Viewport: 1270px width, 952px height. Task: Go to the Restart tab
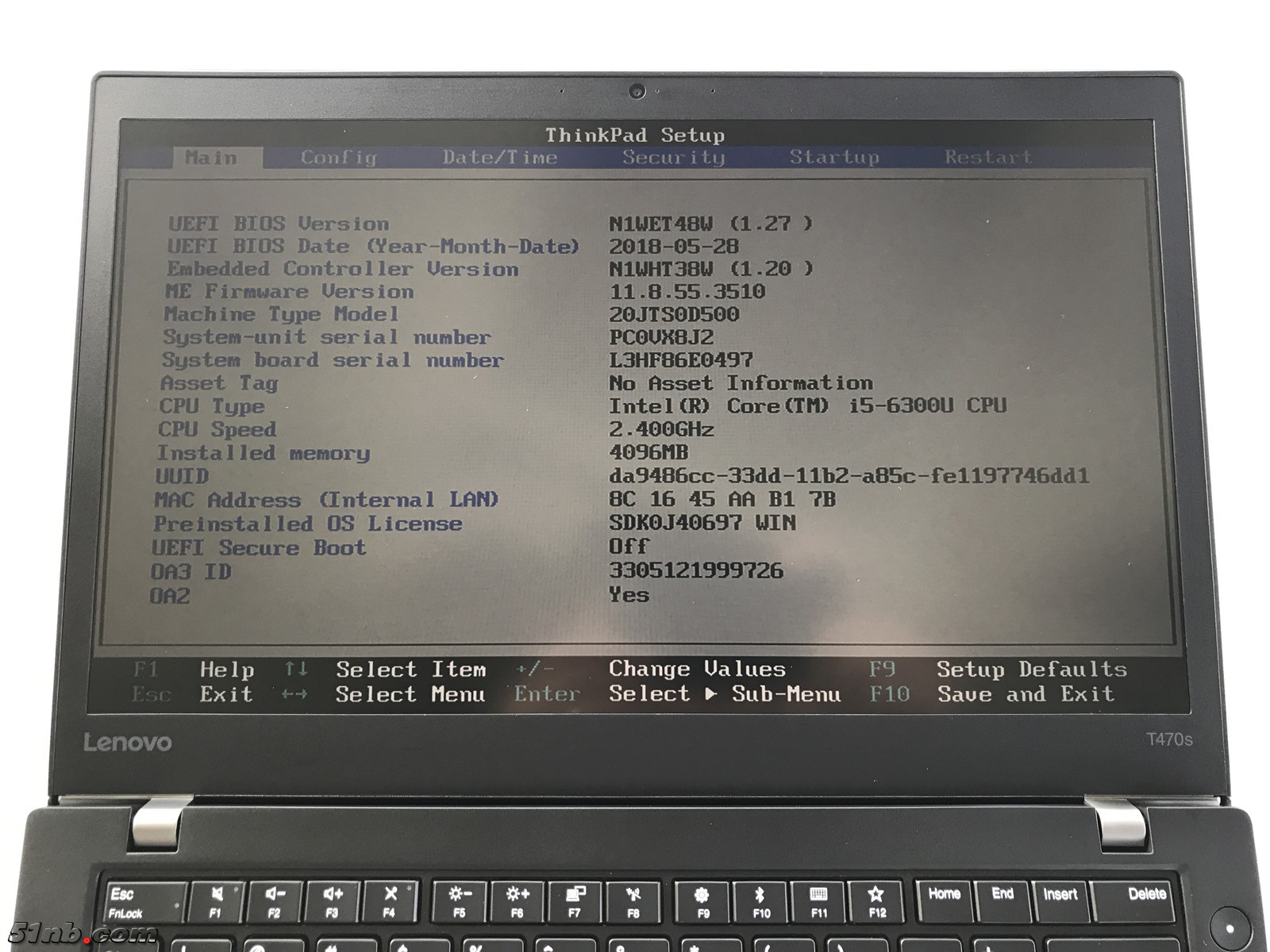[x=988, y=157]
